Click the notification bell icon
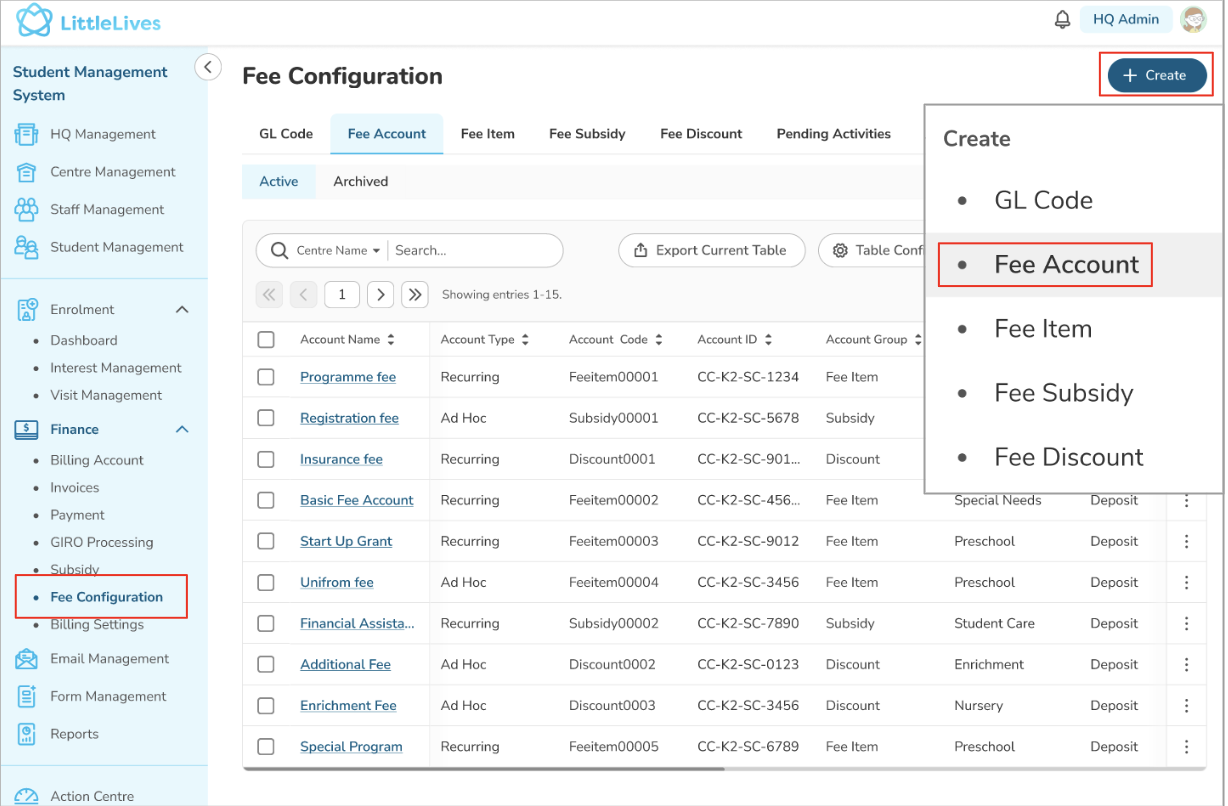Screen dimensions: 1228x806 point(1062,20)
